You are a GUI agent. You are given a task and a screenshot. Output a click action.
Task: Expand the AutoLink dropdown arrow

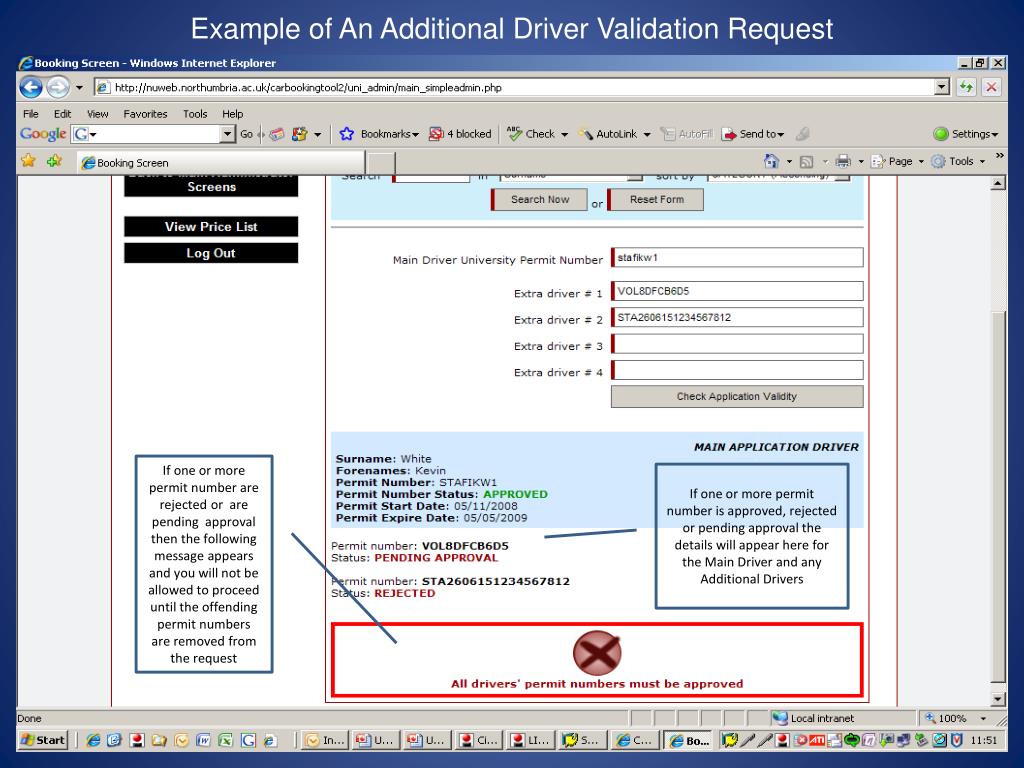(647, 135)
